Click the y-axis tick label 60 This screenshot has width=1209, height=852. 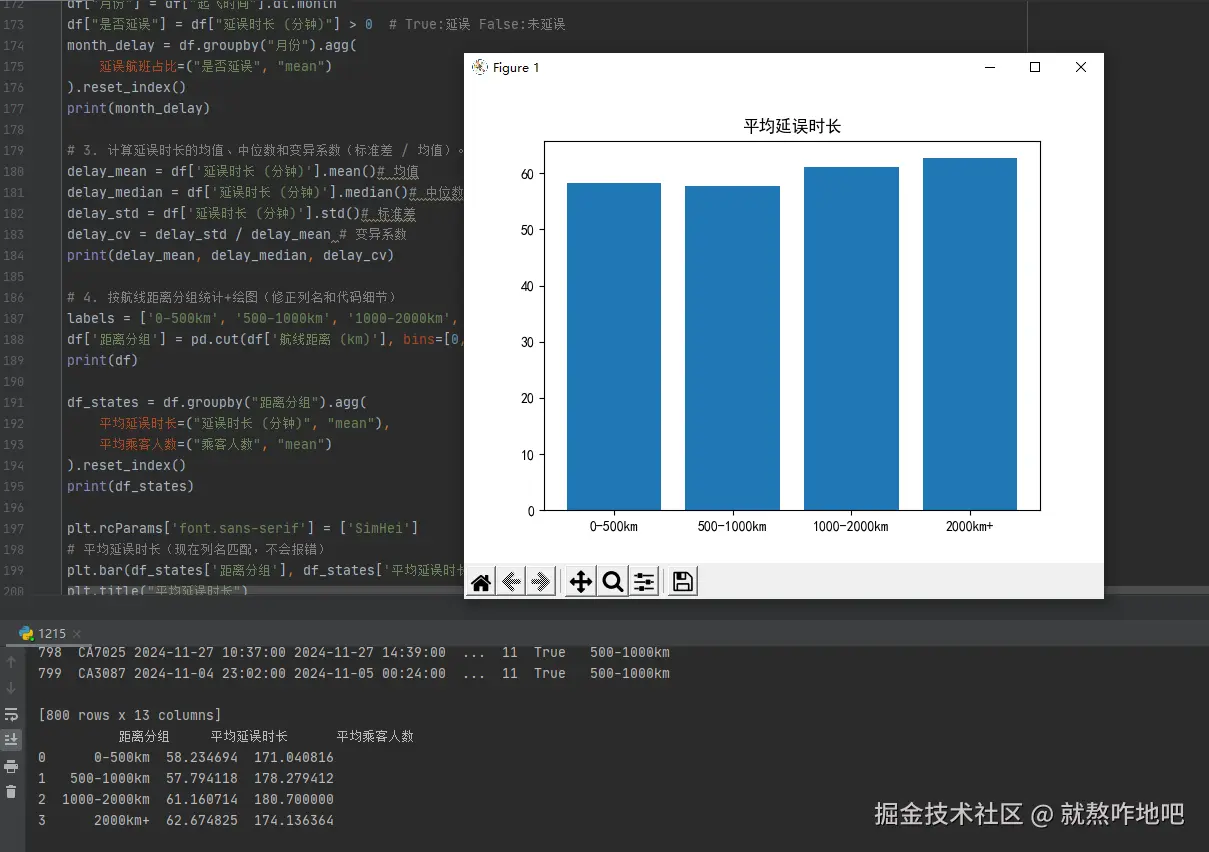coord(529,174)
